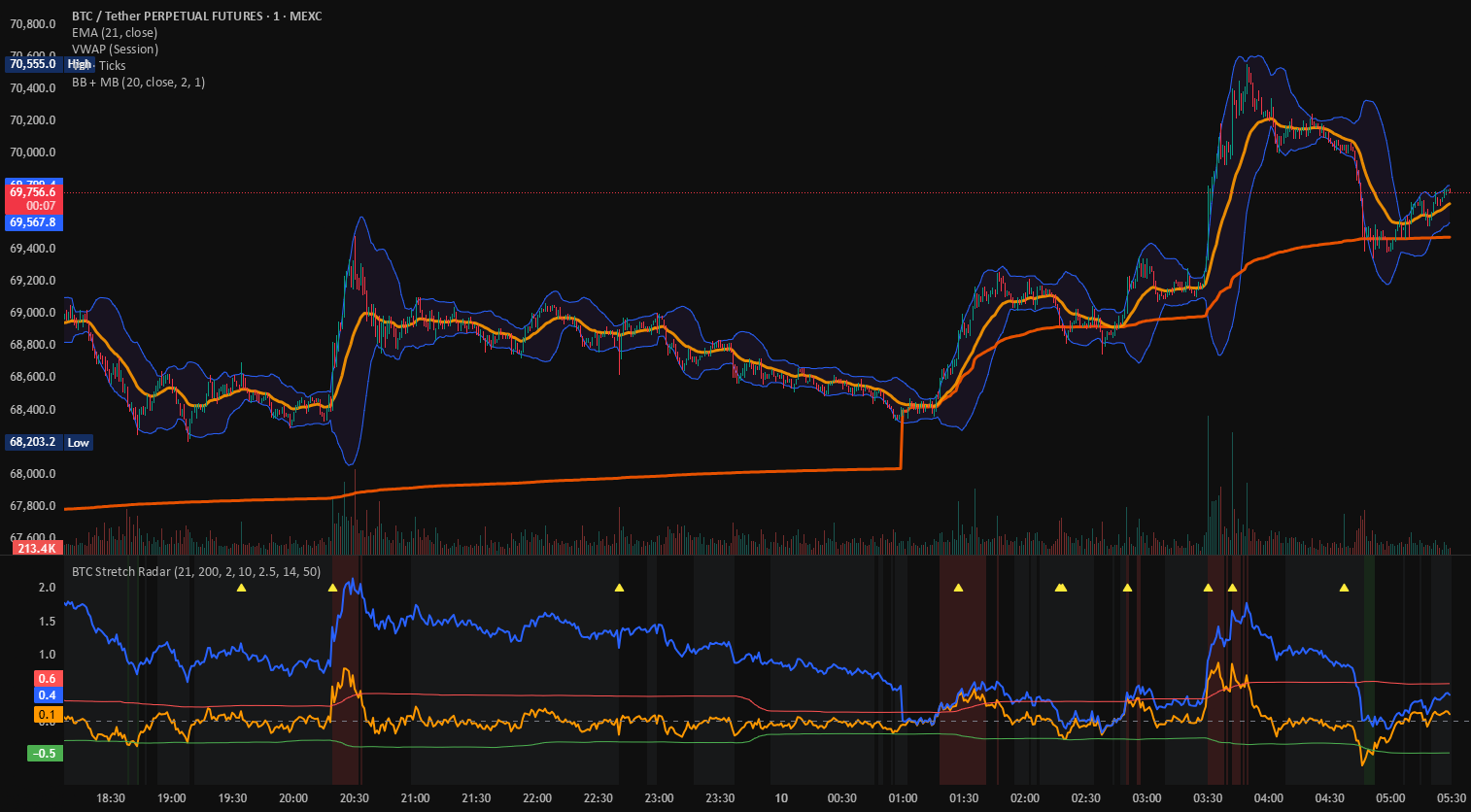
Task: Click the 05:00 time axis label
Action: tap(1390, 798)
